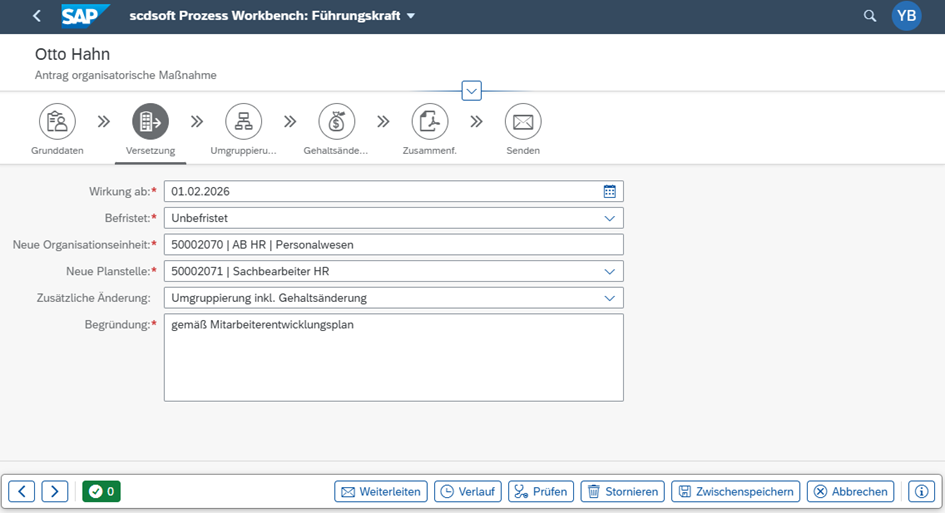Viewport: 945px width, 513px height.
Task: Open the calendar date picker icon
Action: tap(610, 191)
